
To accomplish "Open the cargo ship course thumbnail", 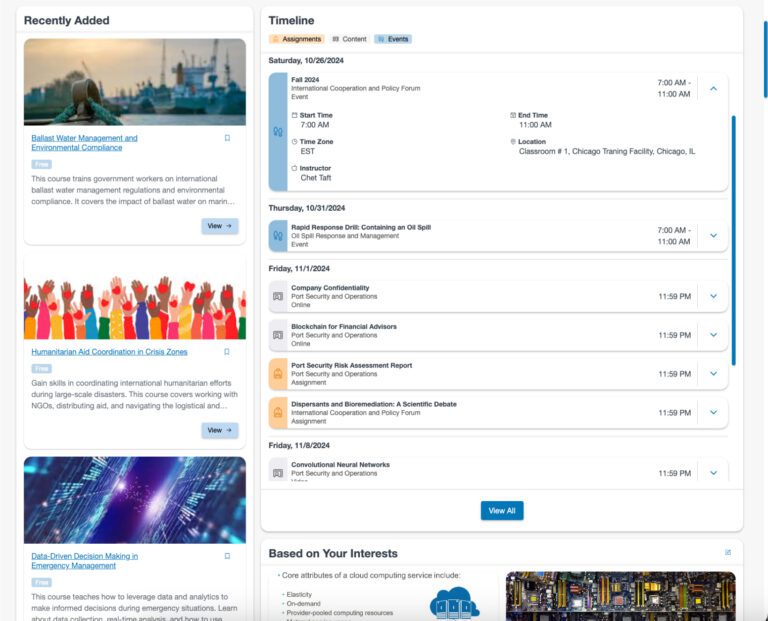I will pyautogui.click(x=134, y=81).
